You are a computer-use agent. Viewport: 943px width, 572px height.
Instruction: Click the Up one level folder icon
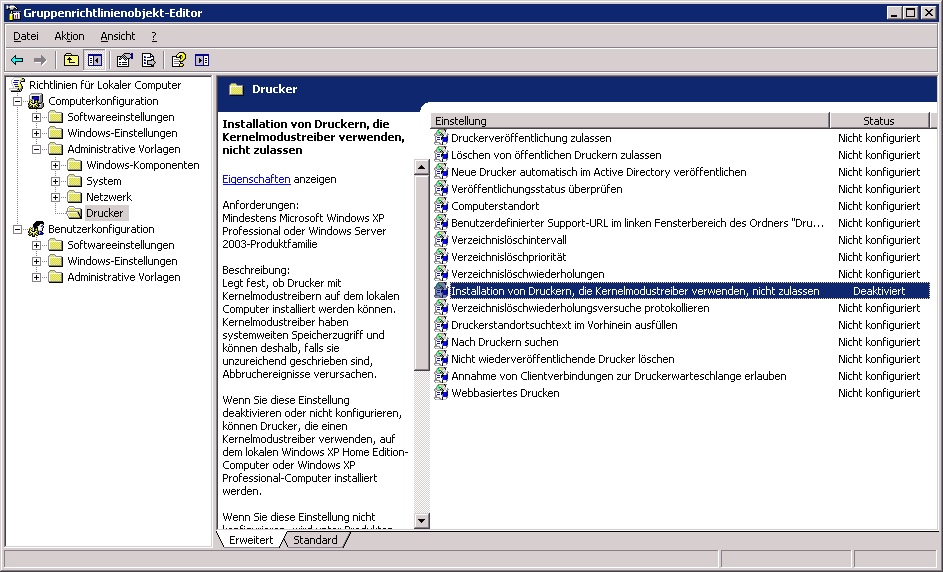click(71, 60)
